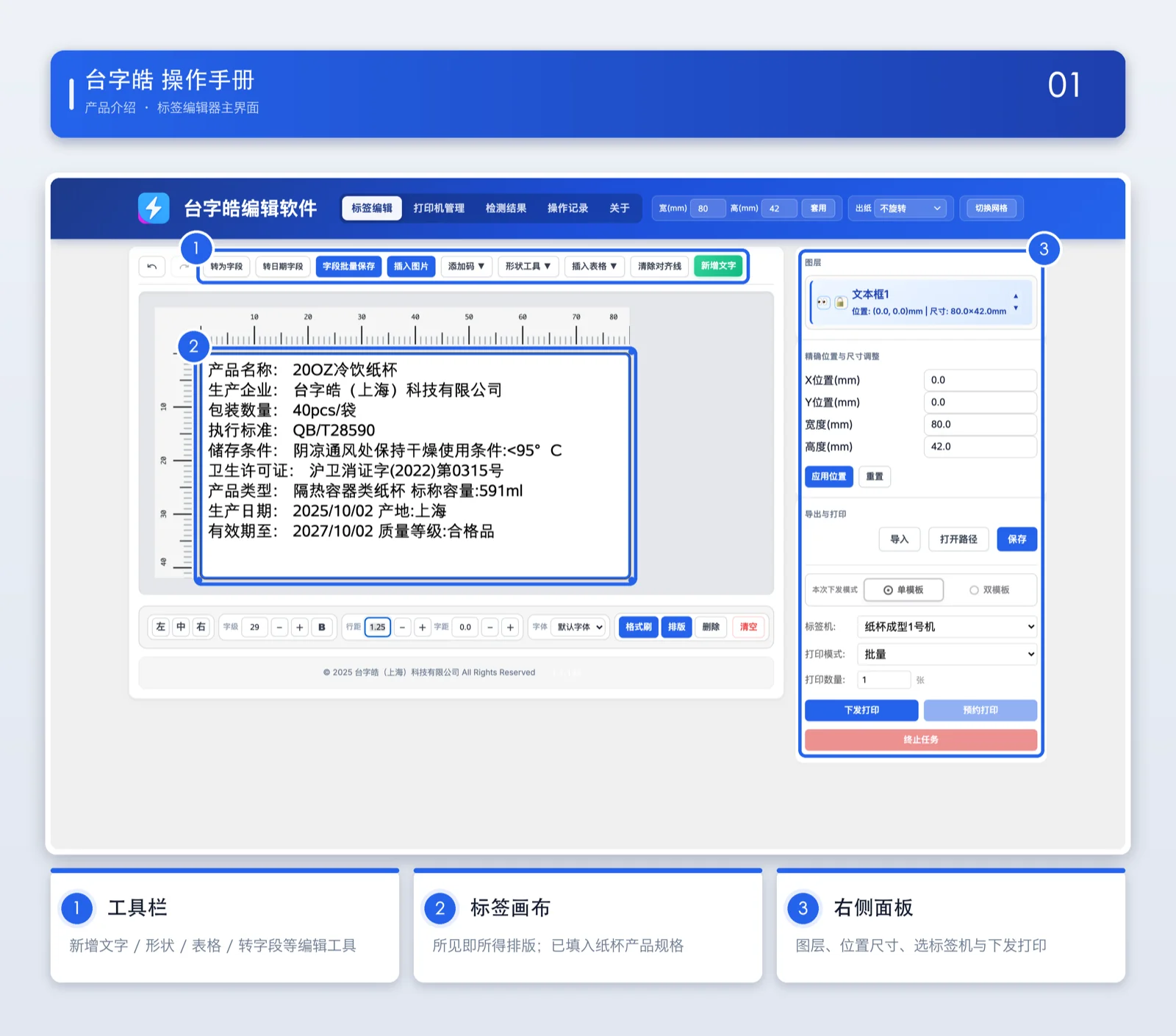Decrease font size with minus button

279,627
